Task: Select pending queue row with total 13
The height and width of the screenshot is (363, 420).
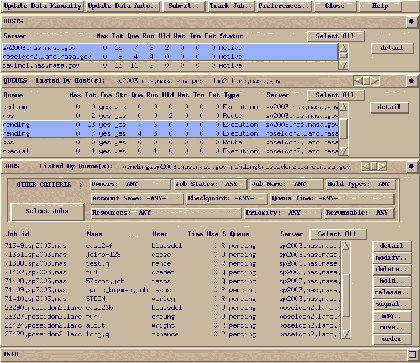Action: [170, 125]
